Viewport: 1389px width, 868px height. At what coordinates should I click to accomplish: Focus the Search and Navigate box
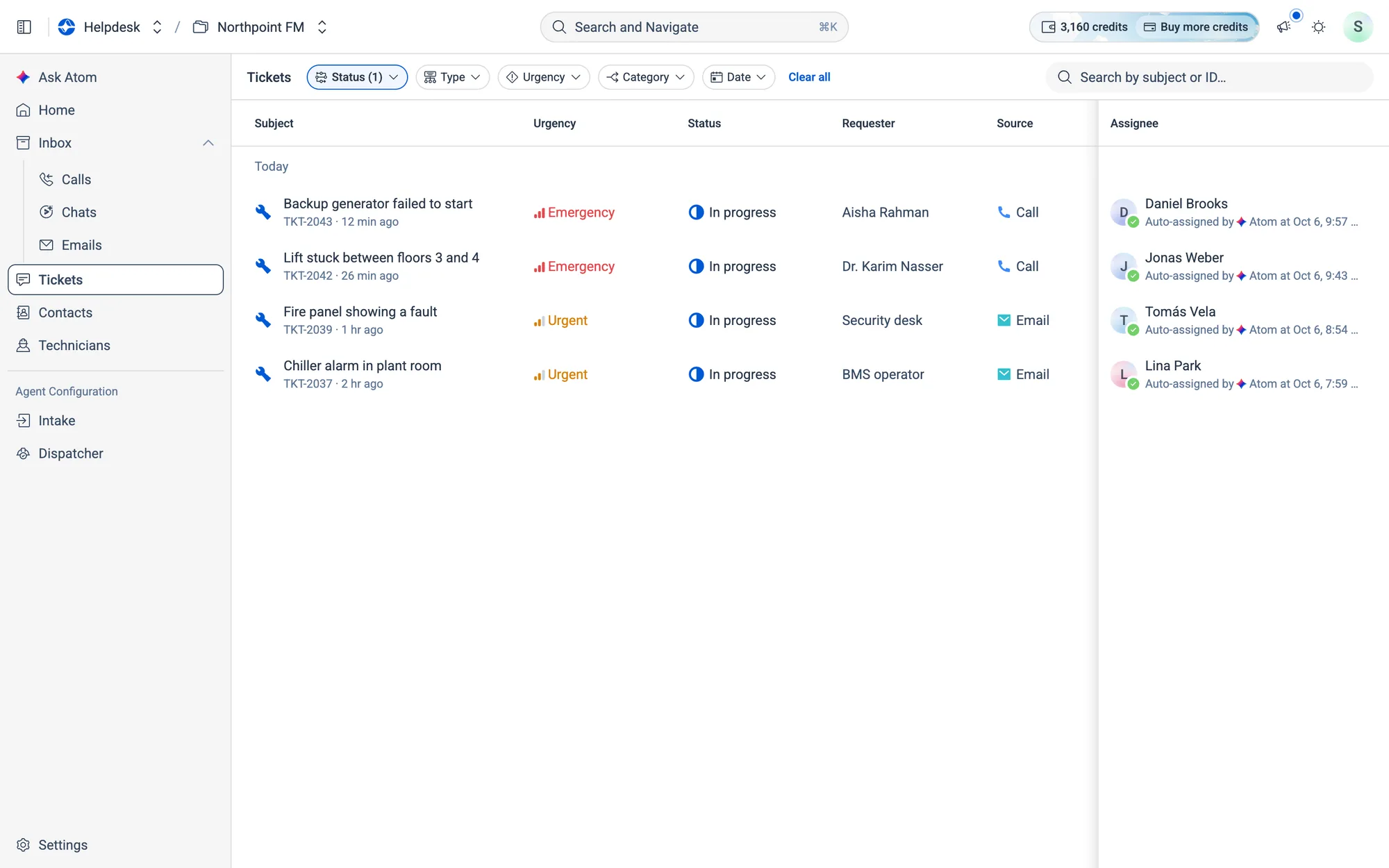click(694, 27)
